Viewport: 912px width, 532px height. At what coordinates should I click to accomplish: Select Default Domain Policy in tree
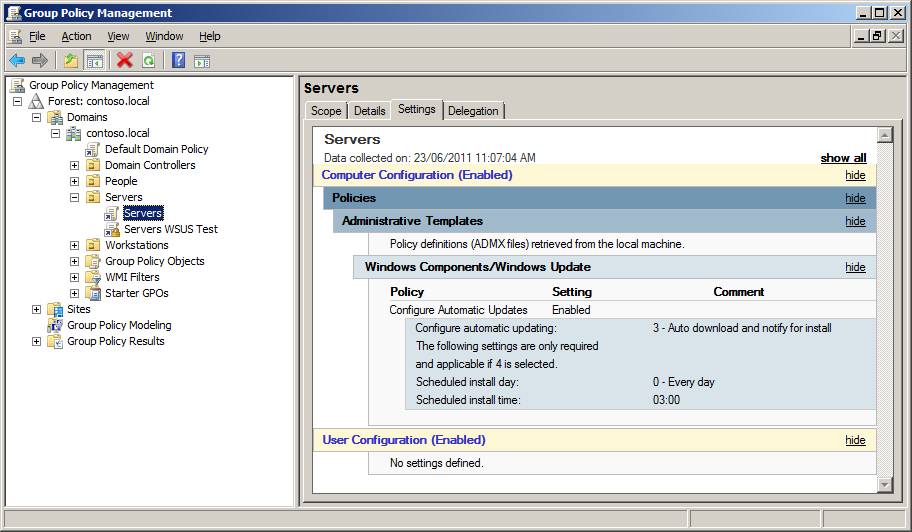[156, 149]
